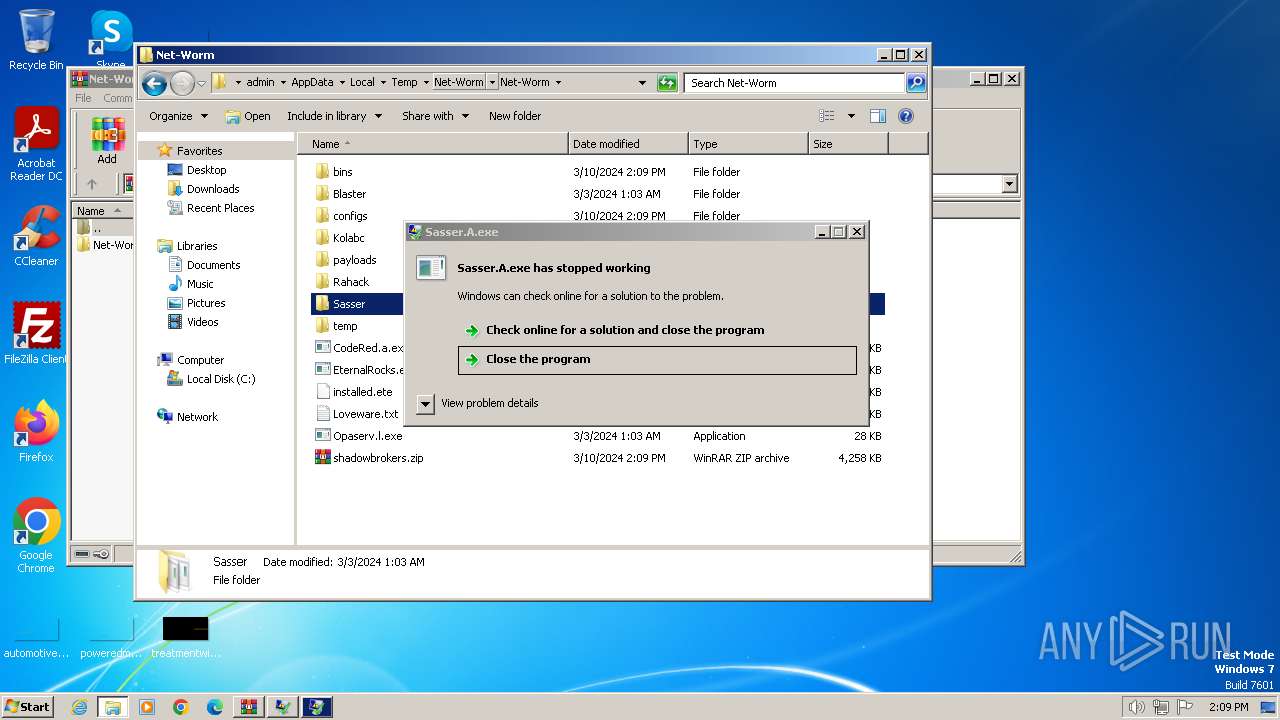Open Acrobat Reader DC desktop shortcut

point(36,145)
